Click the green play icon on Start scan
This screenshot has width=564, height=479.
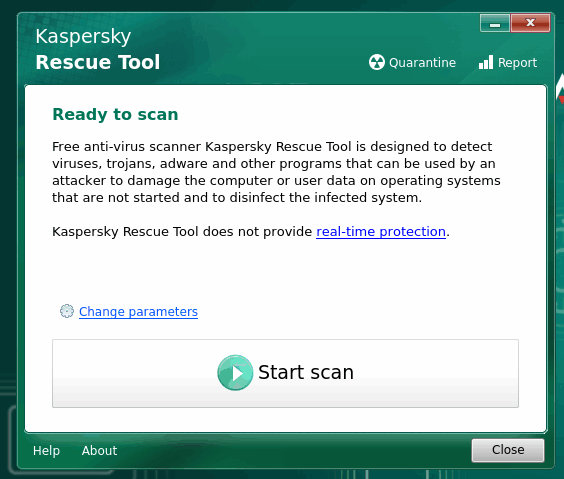[x=235, y=373]
